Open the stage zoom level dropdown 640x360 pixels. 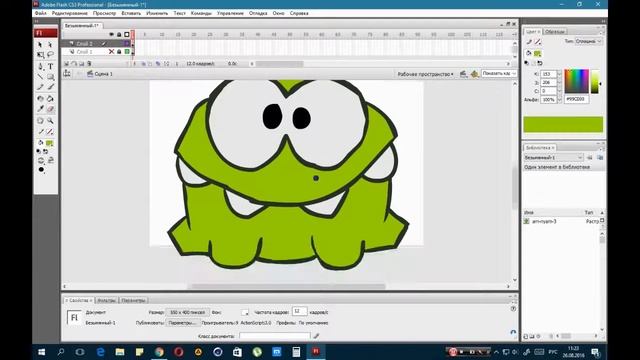pyautogui.click(x=499, y=73)
